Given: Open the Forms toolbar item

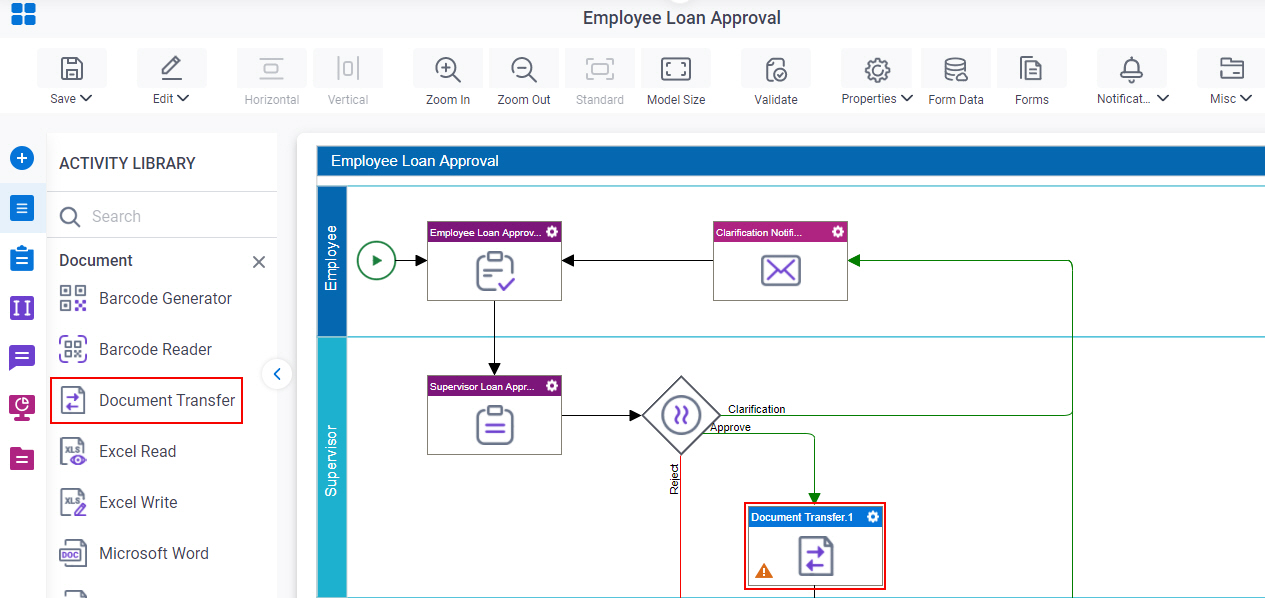Looking at the screenshot, I should pyautogui.click(x=1031, y=69).
